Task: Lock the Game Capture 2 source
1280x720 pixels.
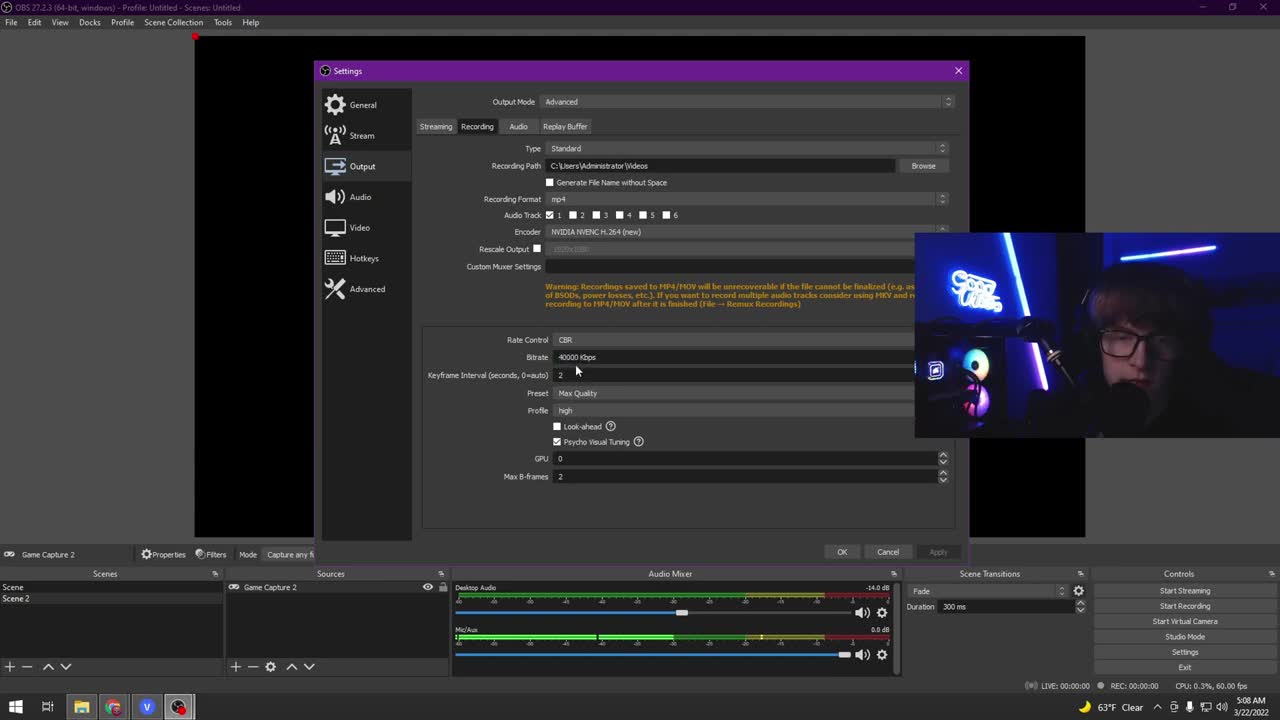Action: point(443,587)
